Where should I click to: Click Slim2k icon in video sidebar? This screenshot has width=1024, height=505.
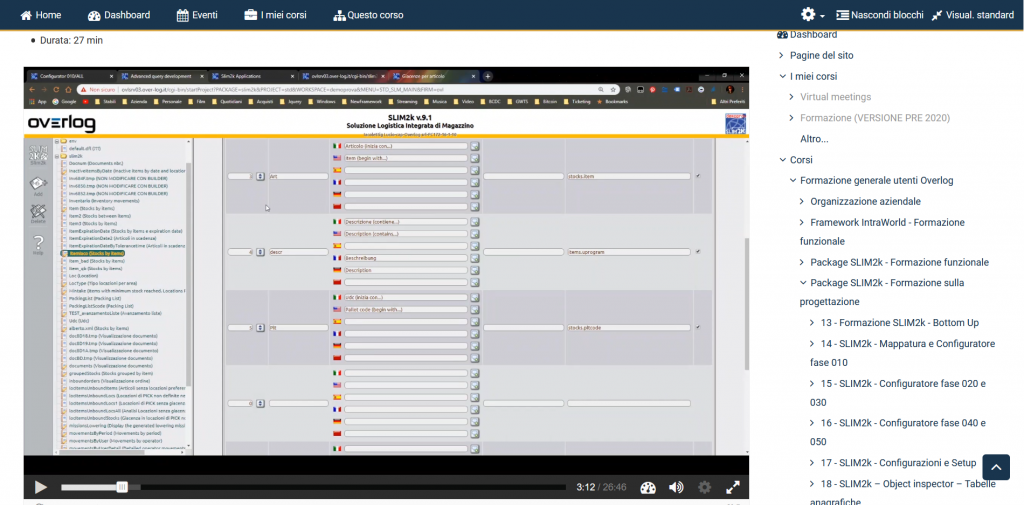click(x=39, y=155)
